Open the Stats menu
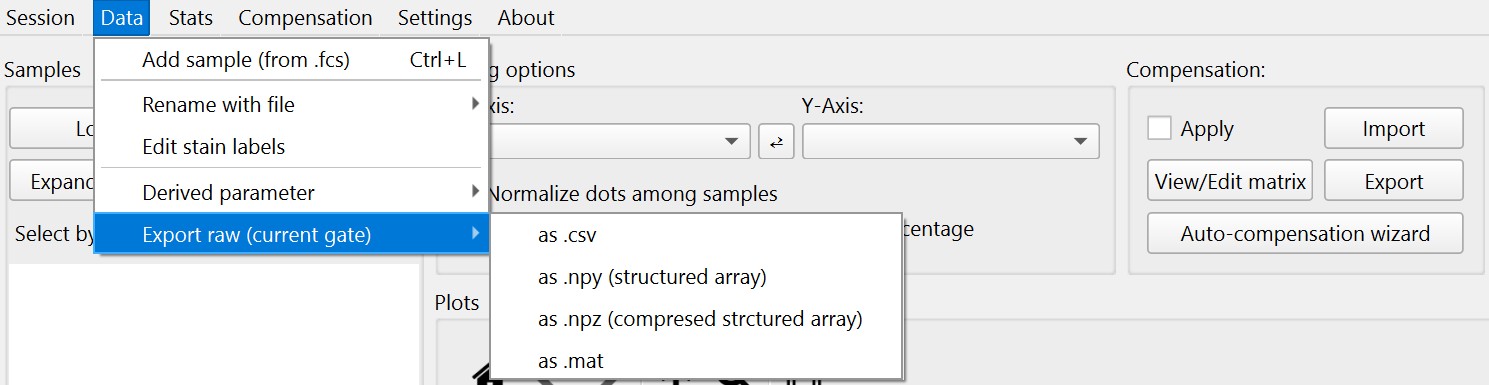Viewport: 1489px width, 385px height. (x=190, y=18)
